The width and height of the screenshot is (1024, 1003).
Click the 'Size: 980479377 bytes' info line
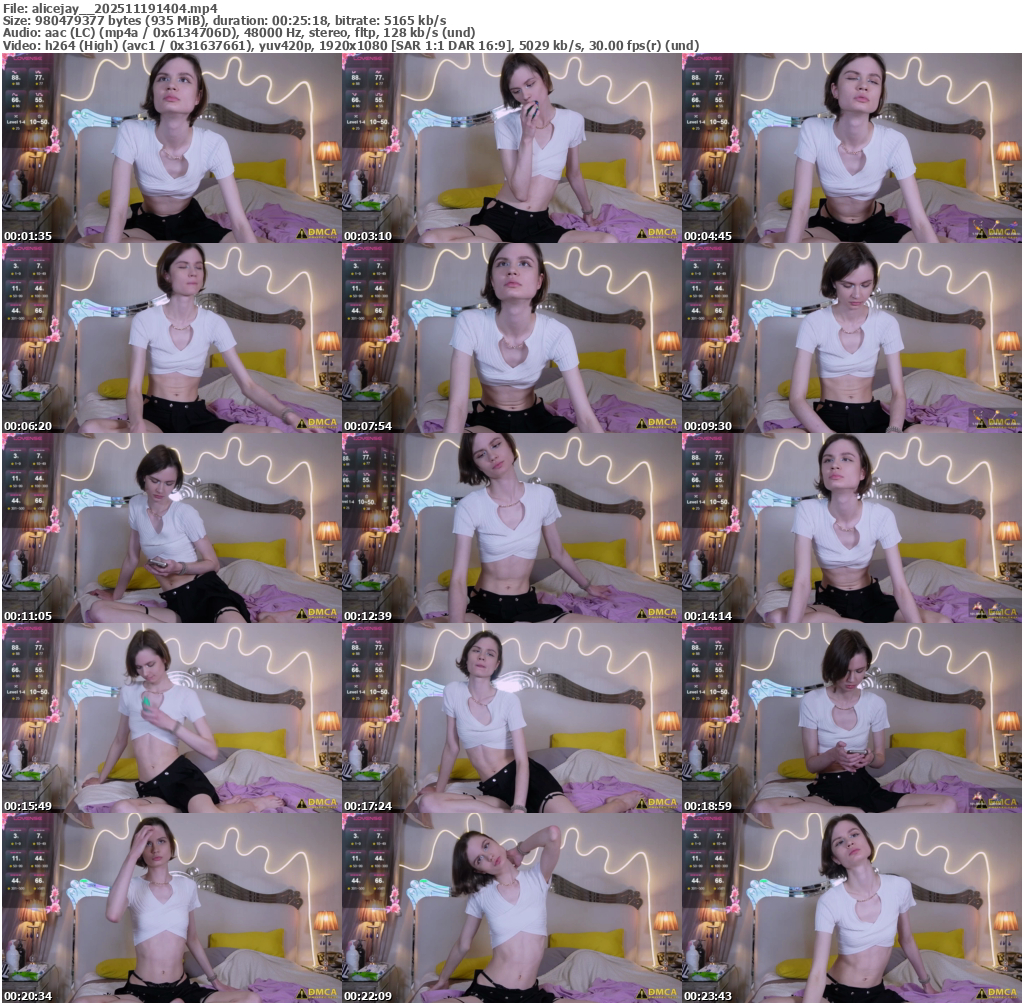pos(224,20)
